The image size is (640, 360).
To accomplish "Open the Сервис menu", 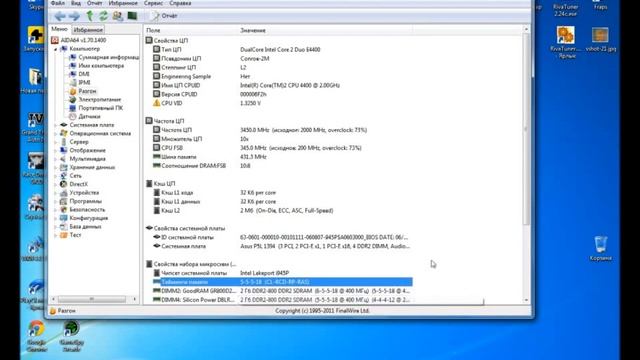I will pyautogui.click(x=153, y=3).
